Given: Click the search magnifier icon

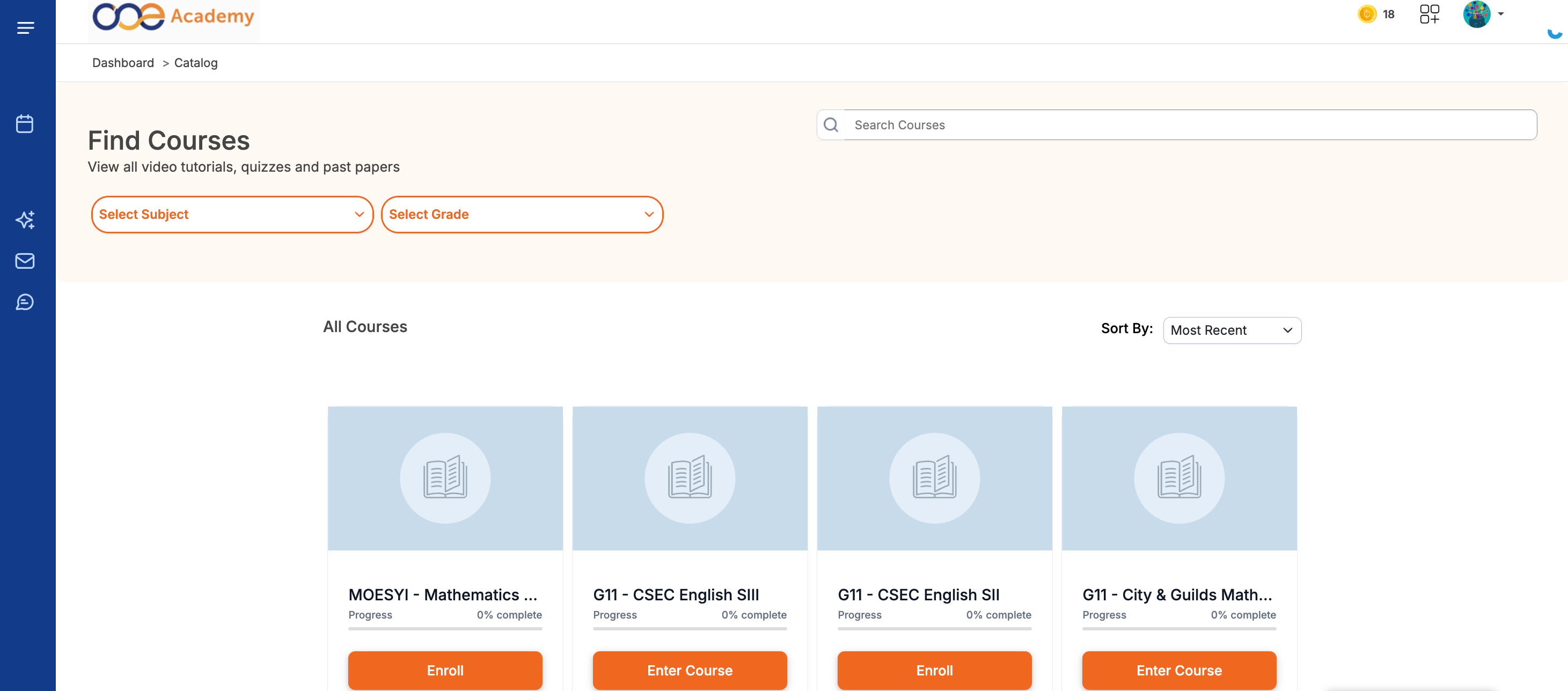Looking at the screenshot, I should 831,125.
